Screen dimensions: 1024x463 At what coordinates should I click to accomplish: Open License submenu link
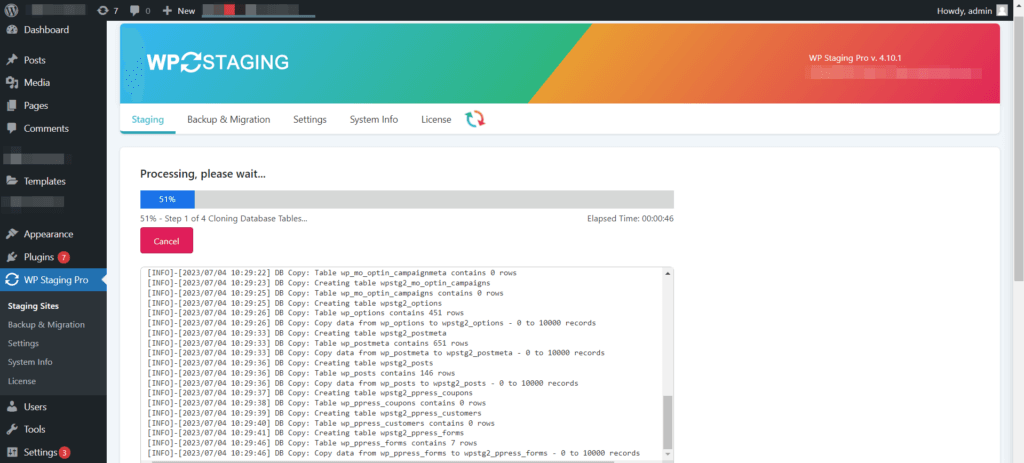coord(22,381)
